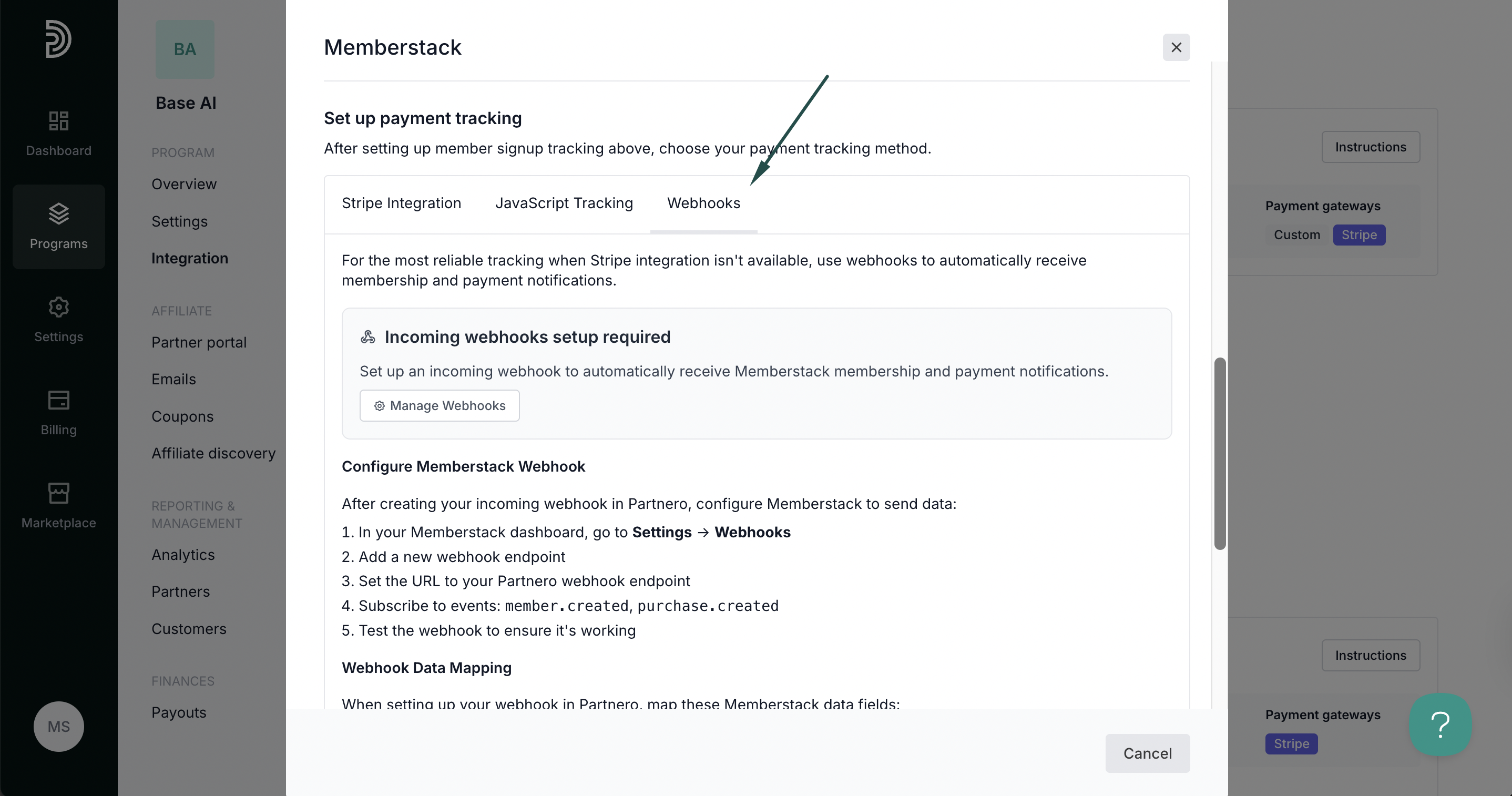
Task: Open the Affiliate discovery link
Action: tap(213, 453)
